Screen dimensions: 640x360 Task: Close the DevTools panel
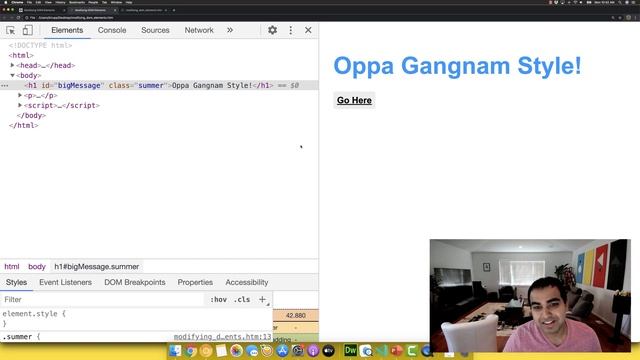coord(308,30)
